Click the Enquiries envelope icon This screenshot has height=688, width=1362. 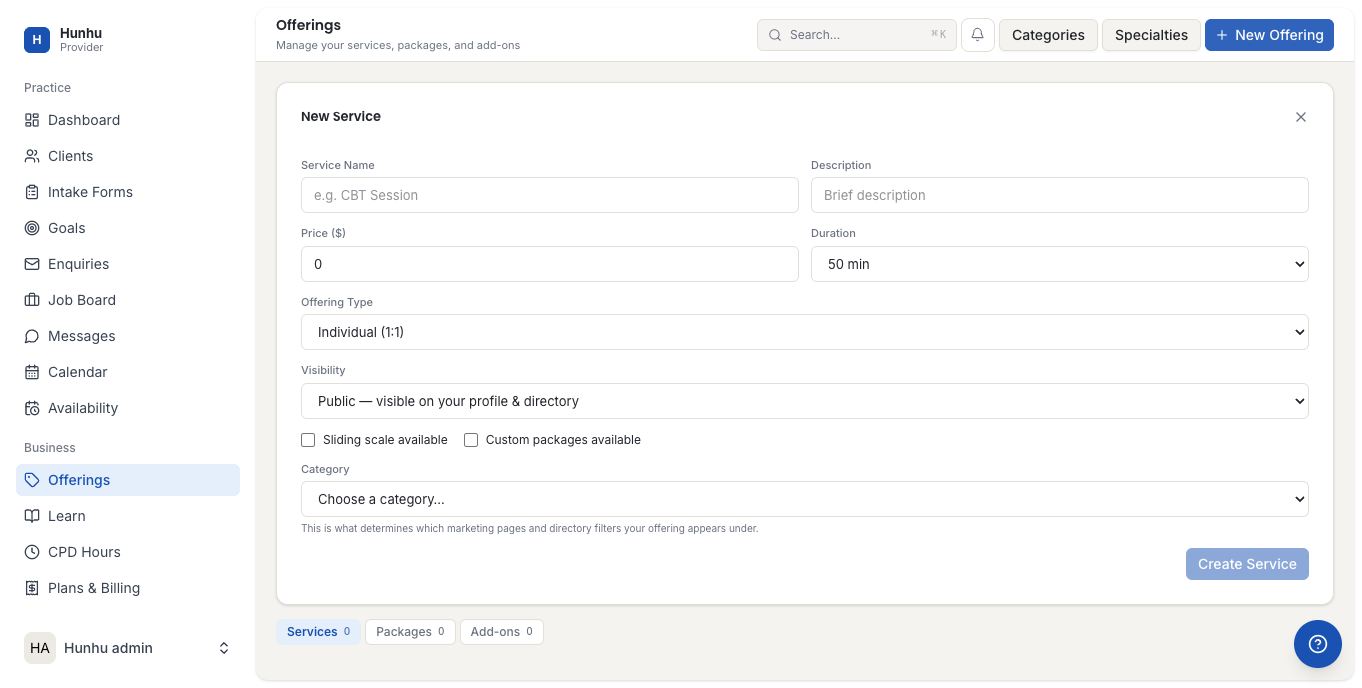click(32, 264)
